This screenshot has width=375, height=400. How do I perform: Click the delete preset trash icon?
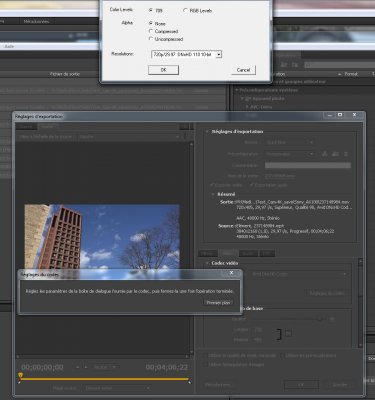(x=346, y=154)
